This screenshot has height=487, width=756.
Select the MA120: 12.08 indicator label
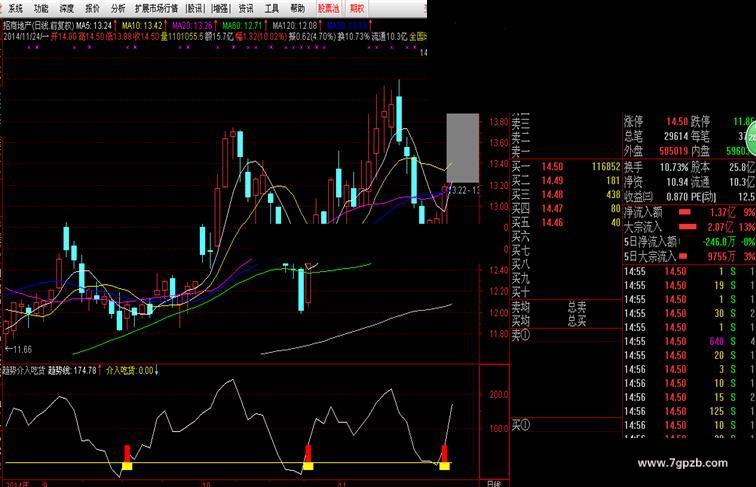295,25
